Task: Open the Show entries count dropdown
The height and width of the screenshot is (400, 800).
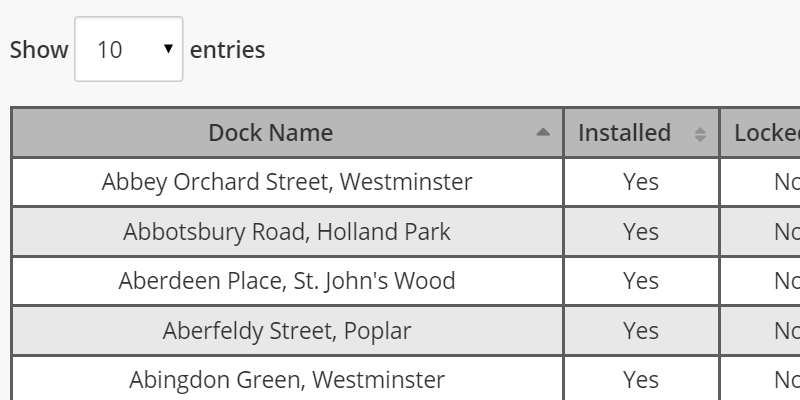Action: pyautogui.click(x=128, y=49)
